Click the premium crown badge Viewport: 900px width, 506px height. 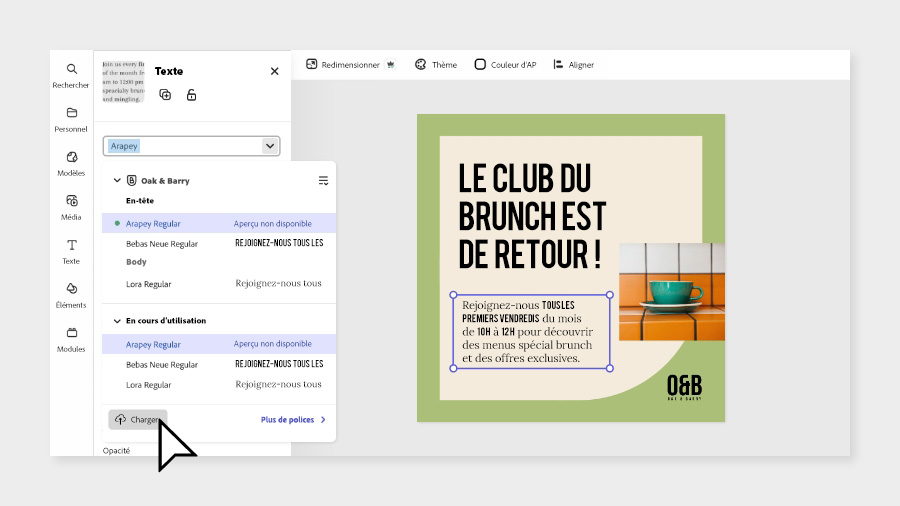[390, 65]
